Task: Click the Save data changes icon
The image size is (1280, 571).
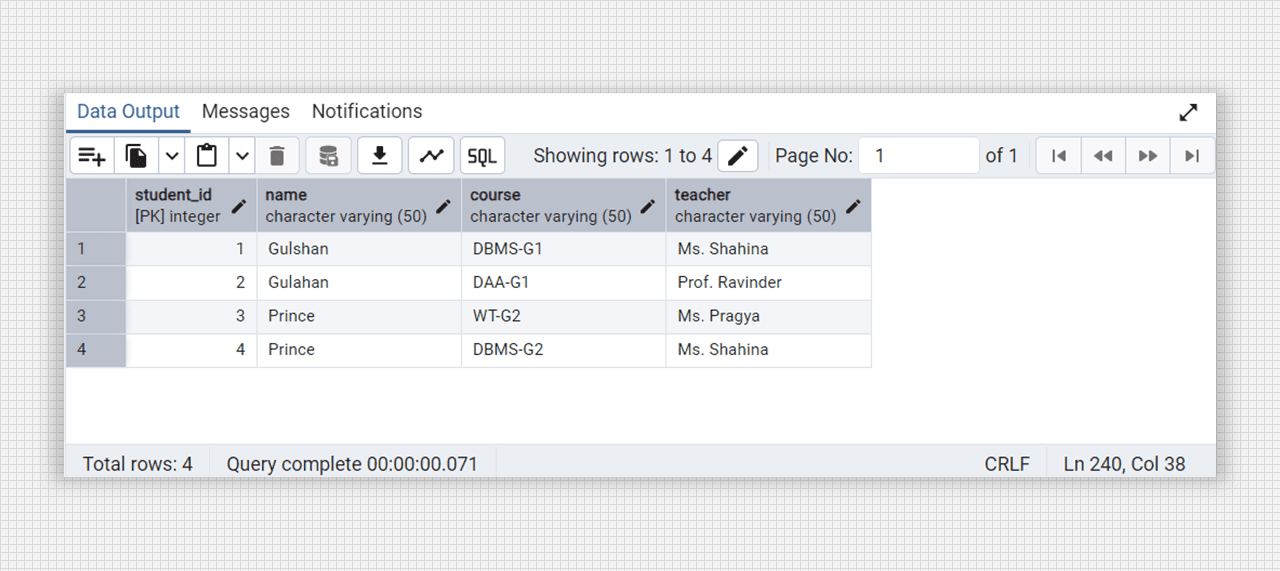Action: click(x=328, y=156)
